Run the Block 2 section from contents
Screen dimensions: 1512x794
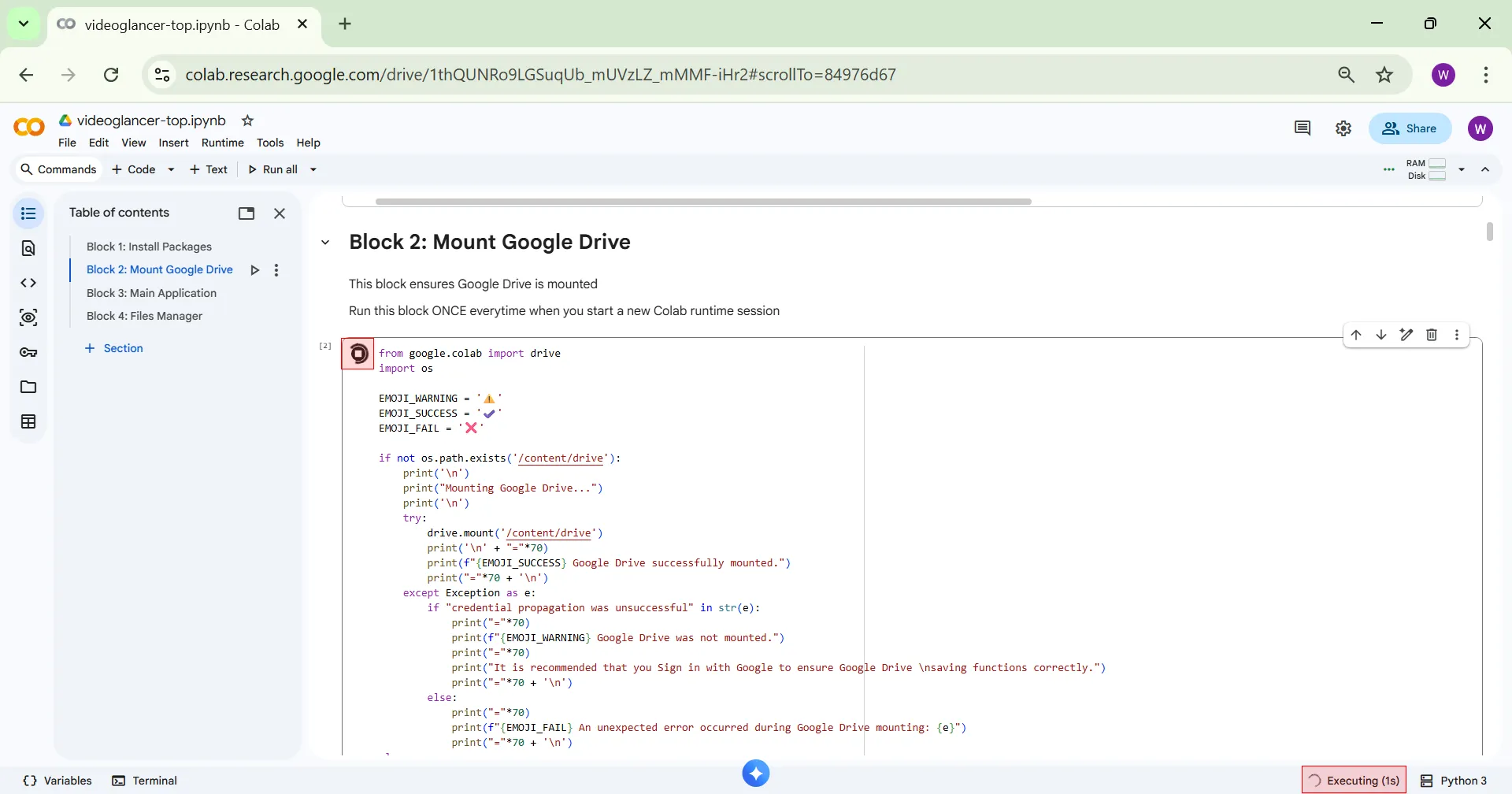pos(254,270)
